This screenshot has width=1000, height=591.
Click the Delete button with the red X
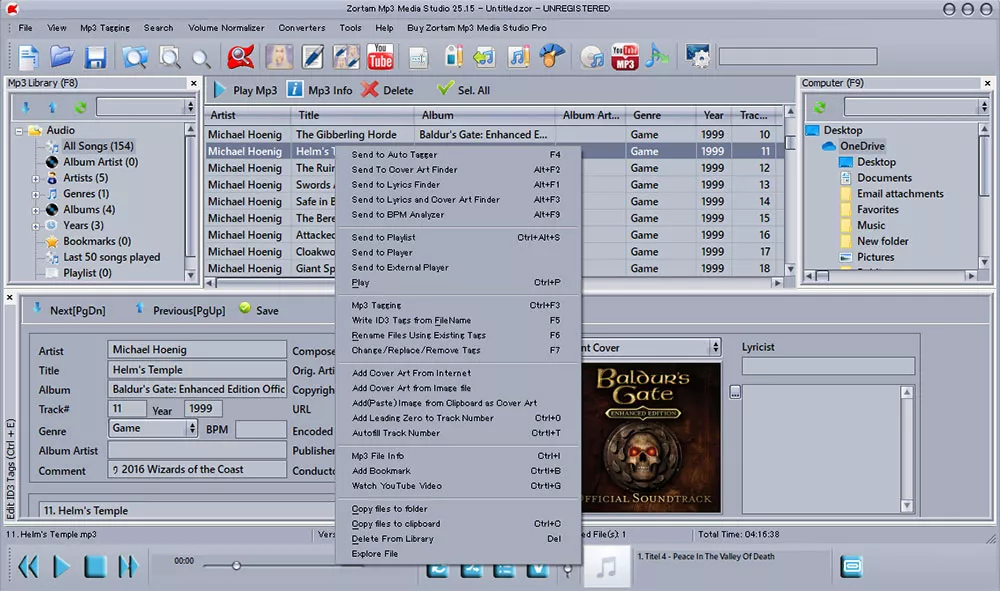coord(388,90)
